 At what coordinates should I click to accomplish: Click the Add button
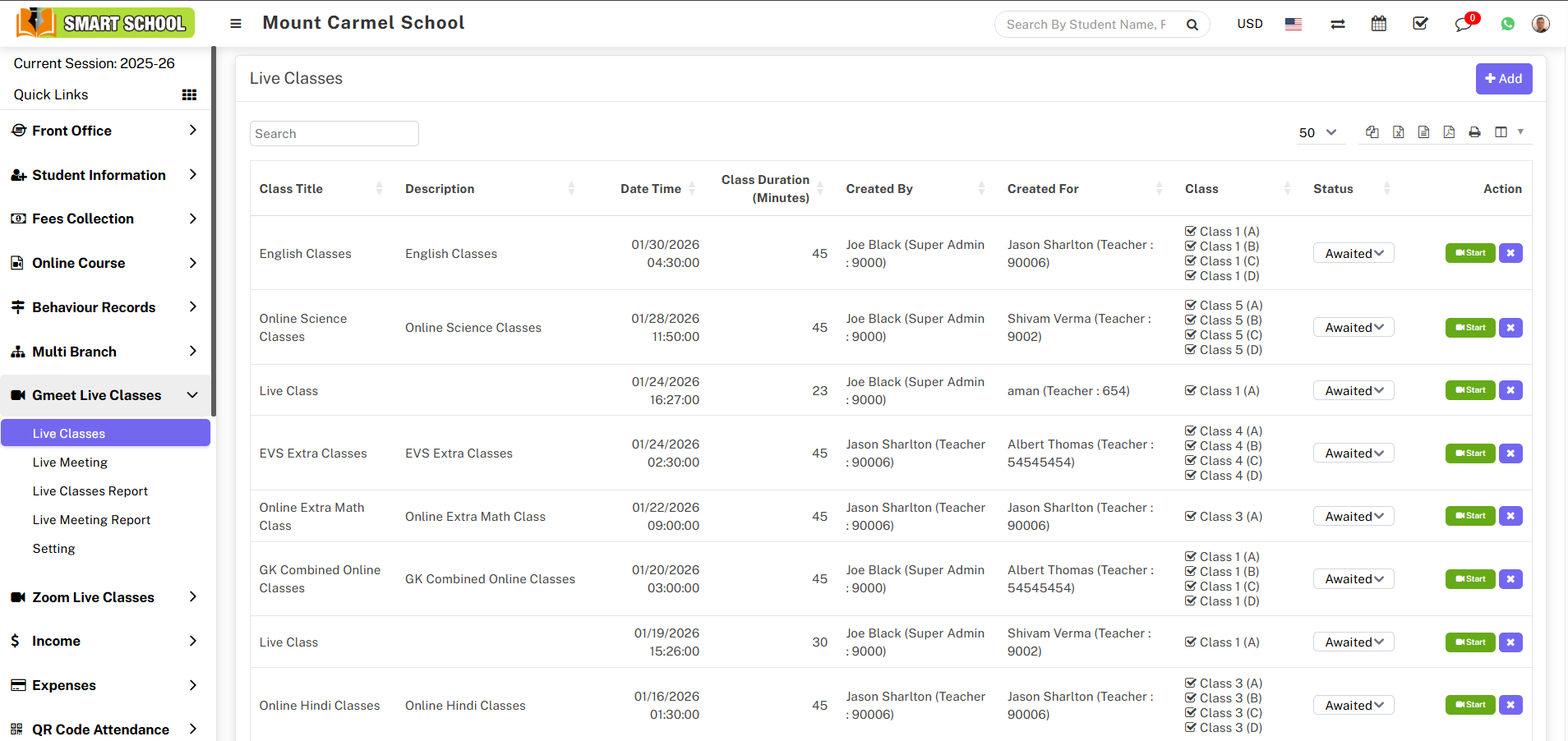(1503, 79)
